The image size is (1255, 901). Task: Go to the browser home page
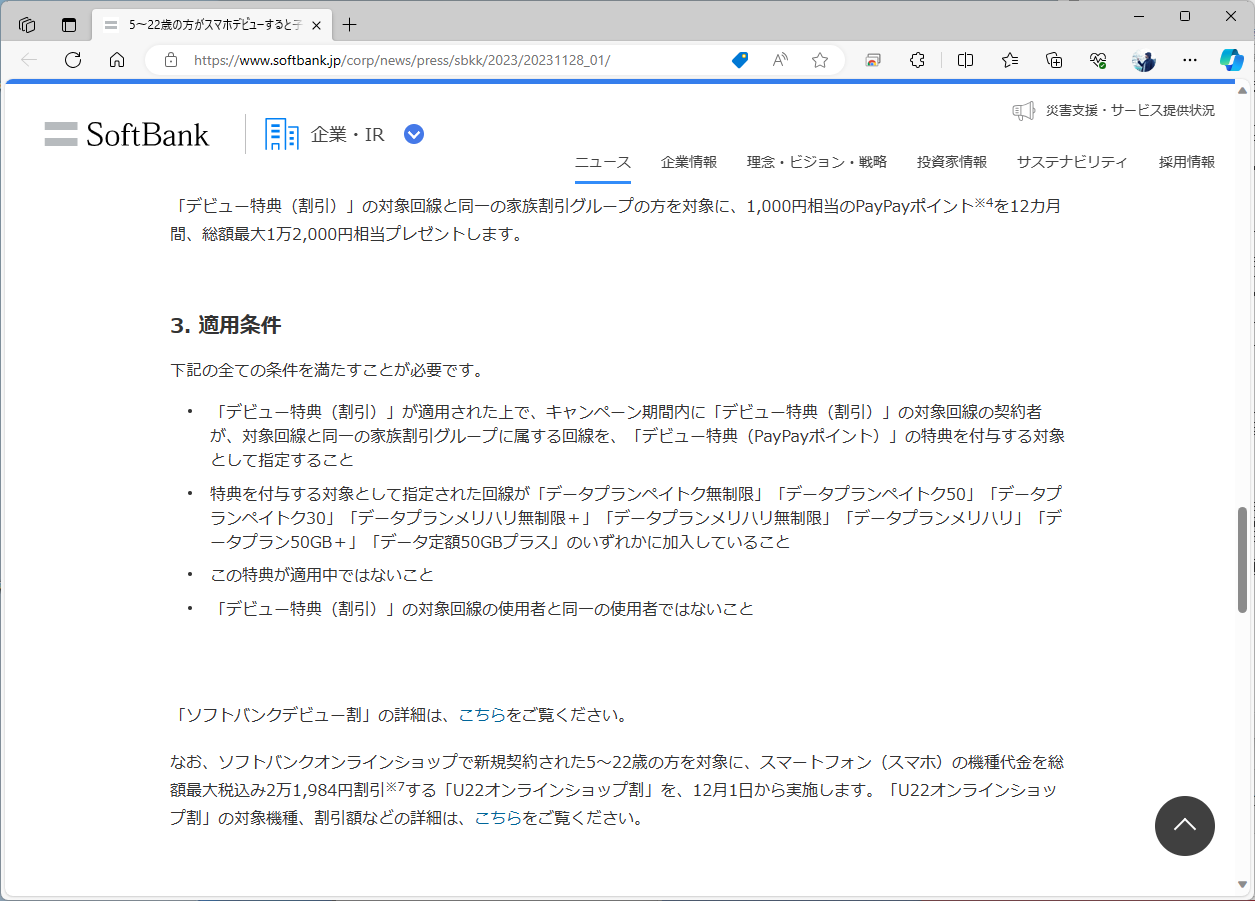pos(117,60)
